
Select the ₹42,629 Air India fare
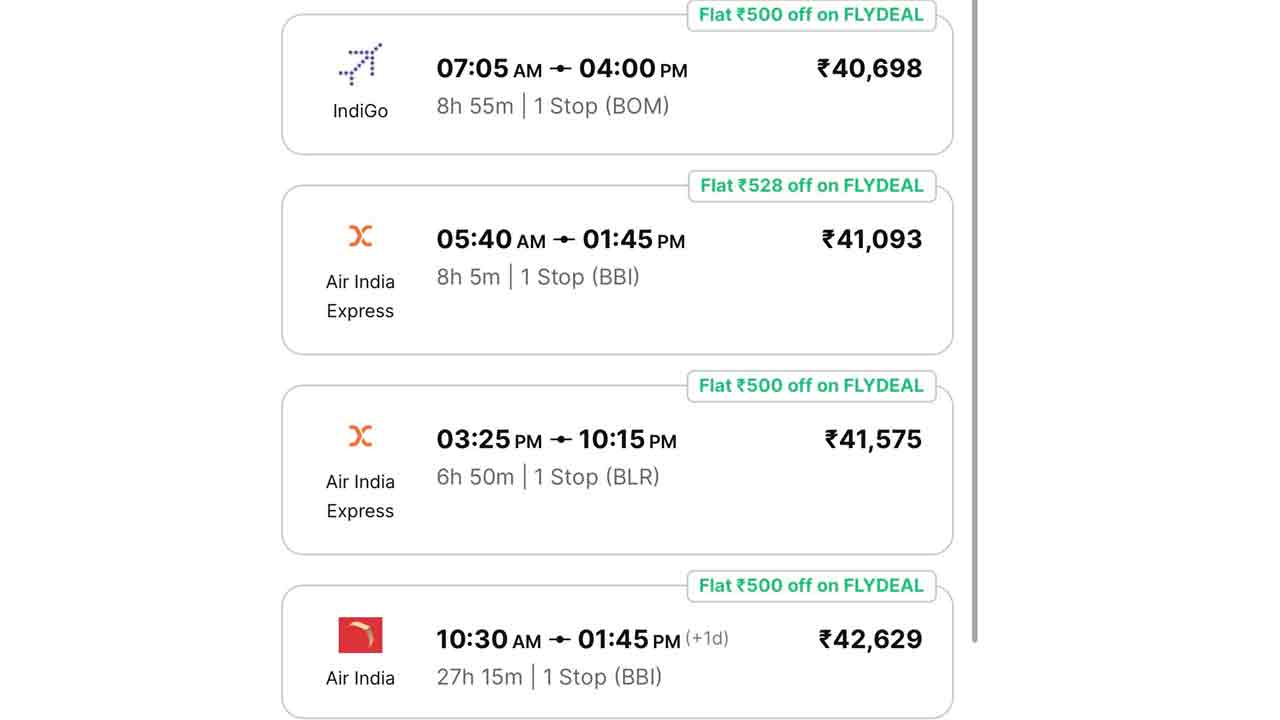click(870, 640)
